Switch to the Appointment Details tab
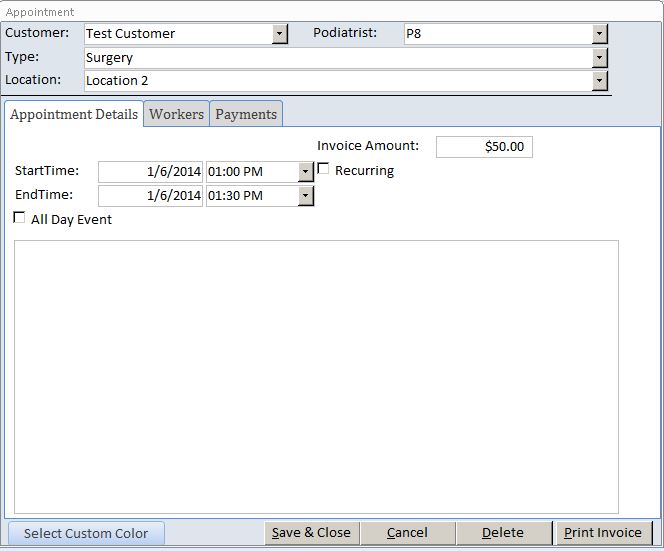664x551 pixels. [x=74, y=114]
